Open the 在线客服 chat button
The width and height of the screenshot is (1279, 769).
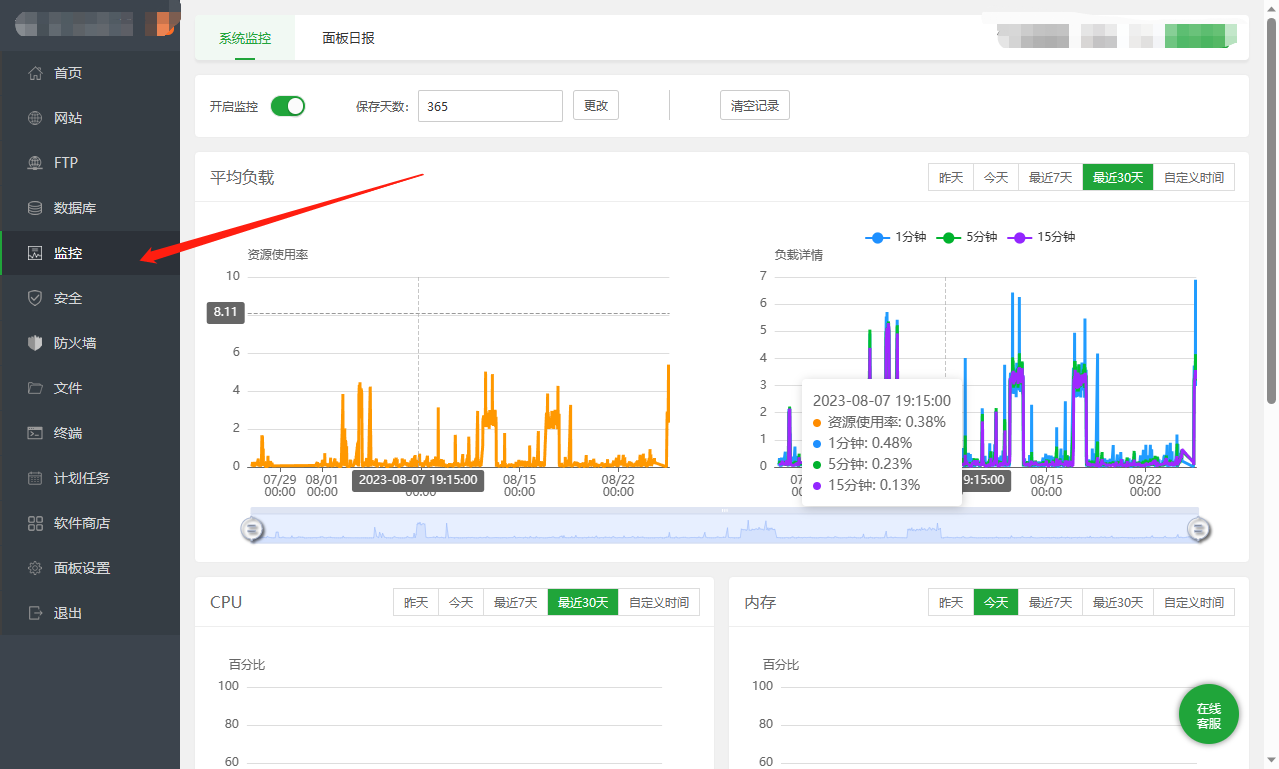1209,715
